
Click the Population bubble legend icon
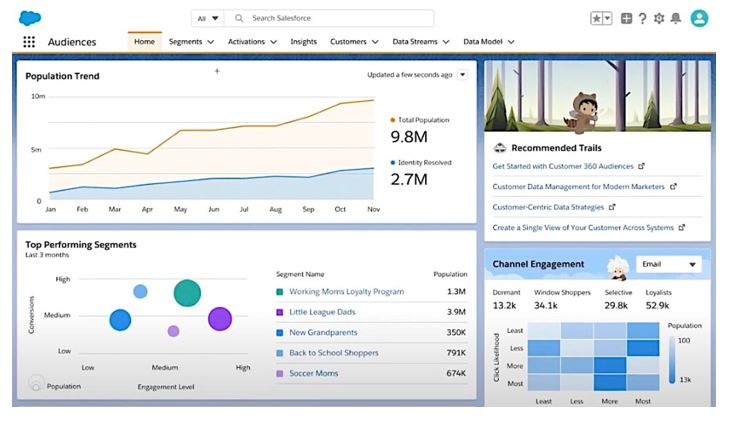point(36,383)
